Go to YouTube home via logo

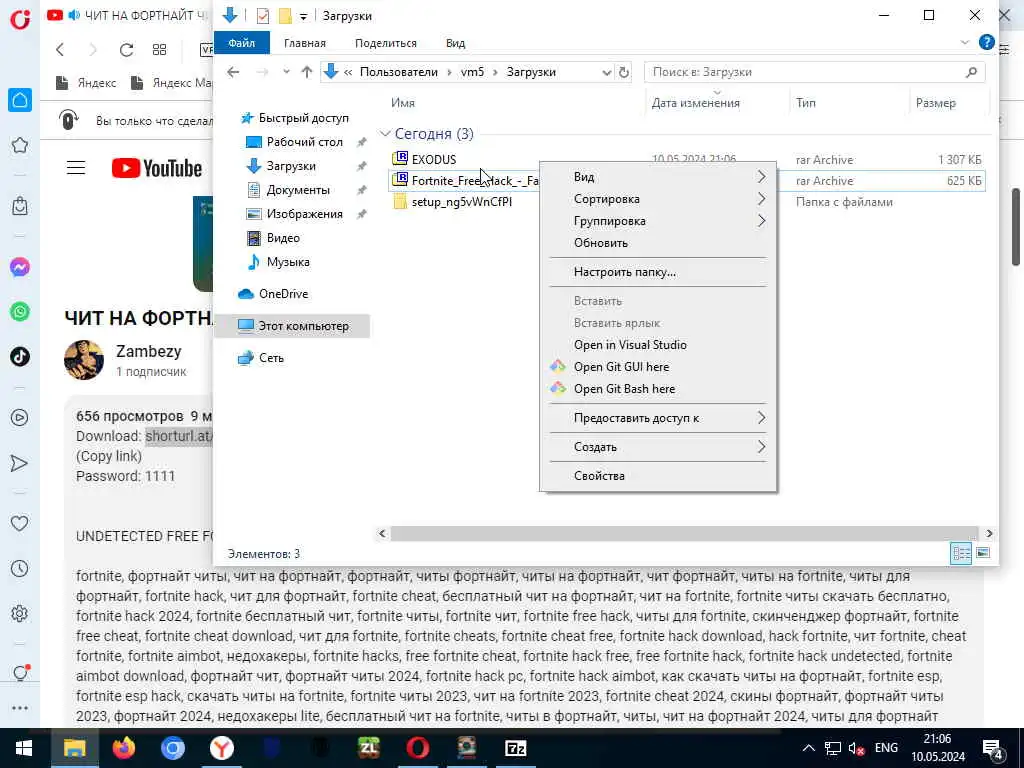coord(157,168)
